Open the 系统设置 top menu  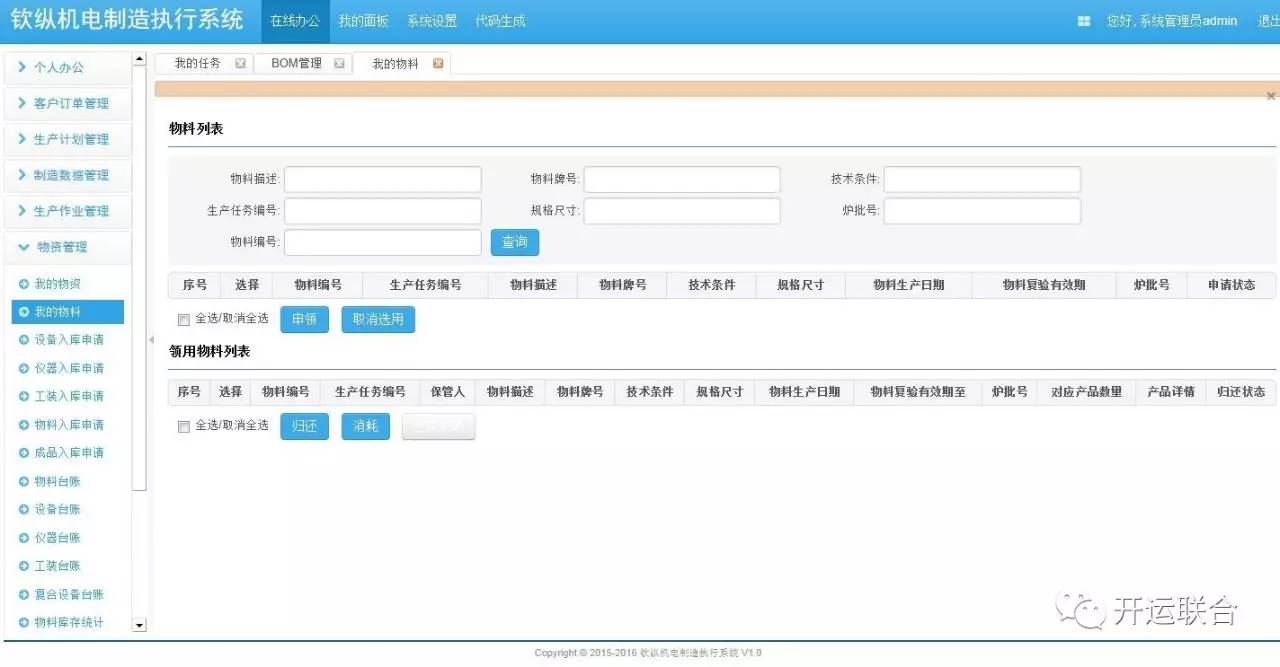(x=431, y=21)
